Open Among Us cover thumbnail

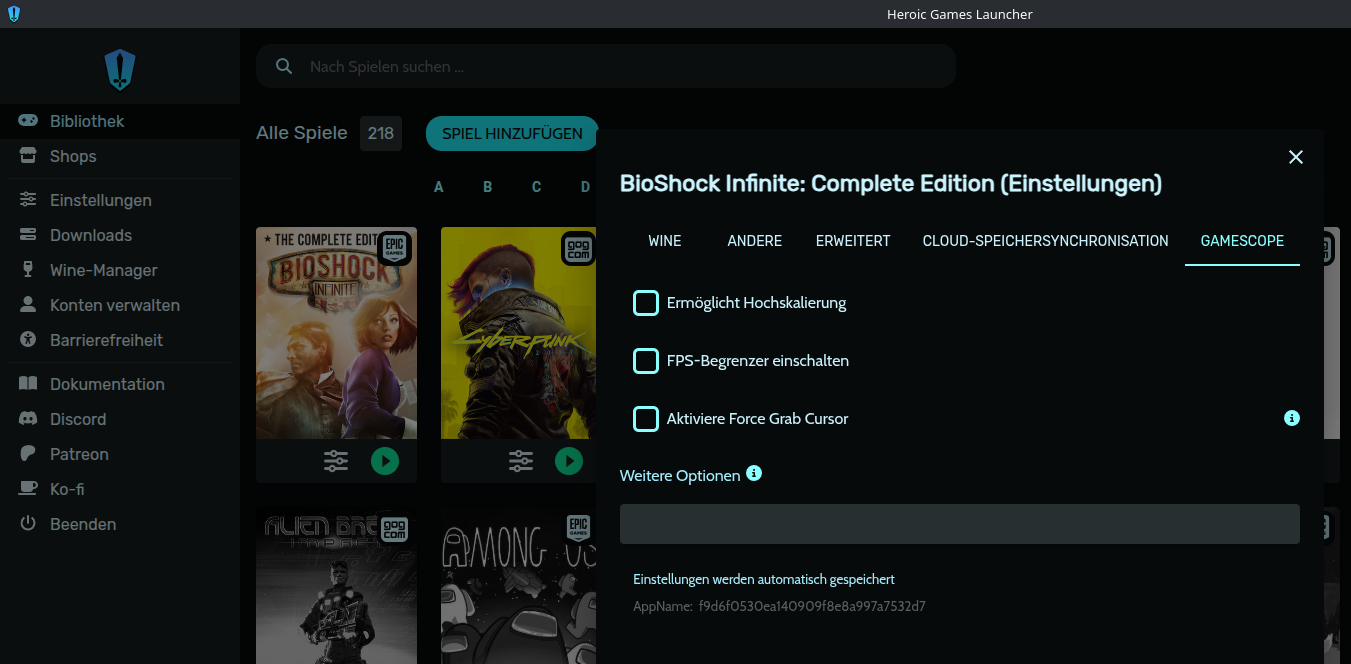pyautogui.click(x=518, y=586)
